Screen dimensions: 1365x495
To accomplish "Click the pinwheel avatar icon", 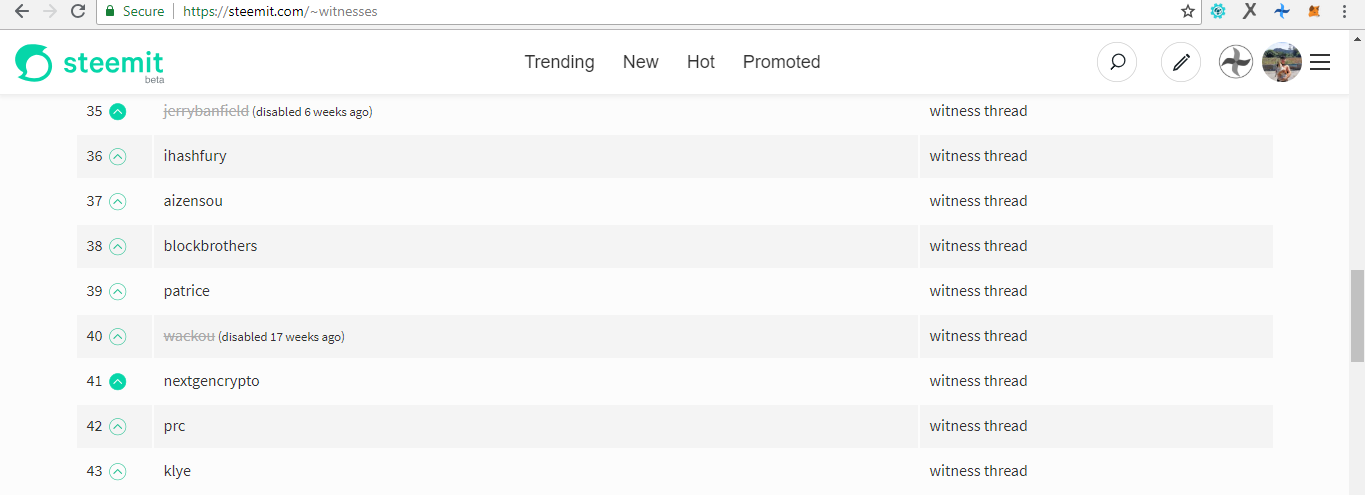I will 1236,62.
